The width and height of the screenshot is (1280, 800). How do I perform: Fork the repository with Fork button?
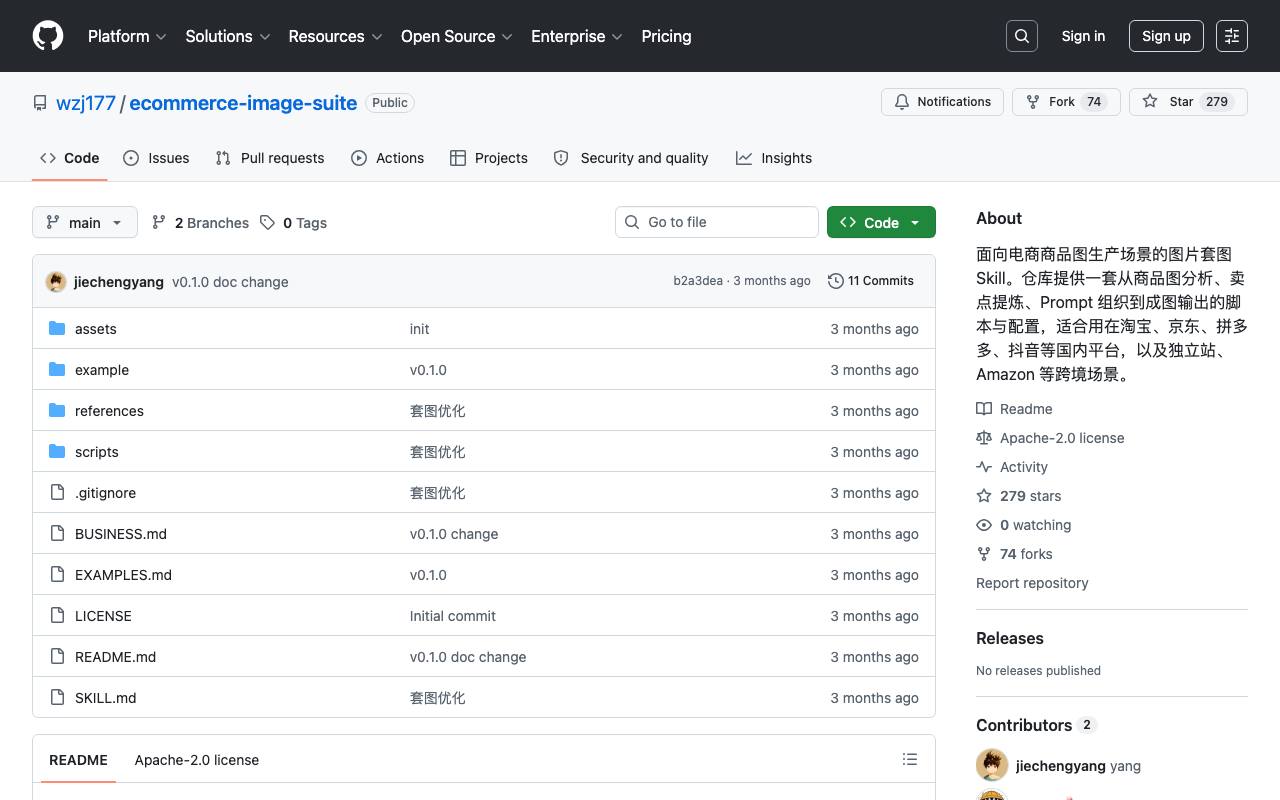click(1066, 102)
